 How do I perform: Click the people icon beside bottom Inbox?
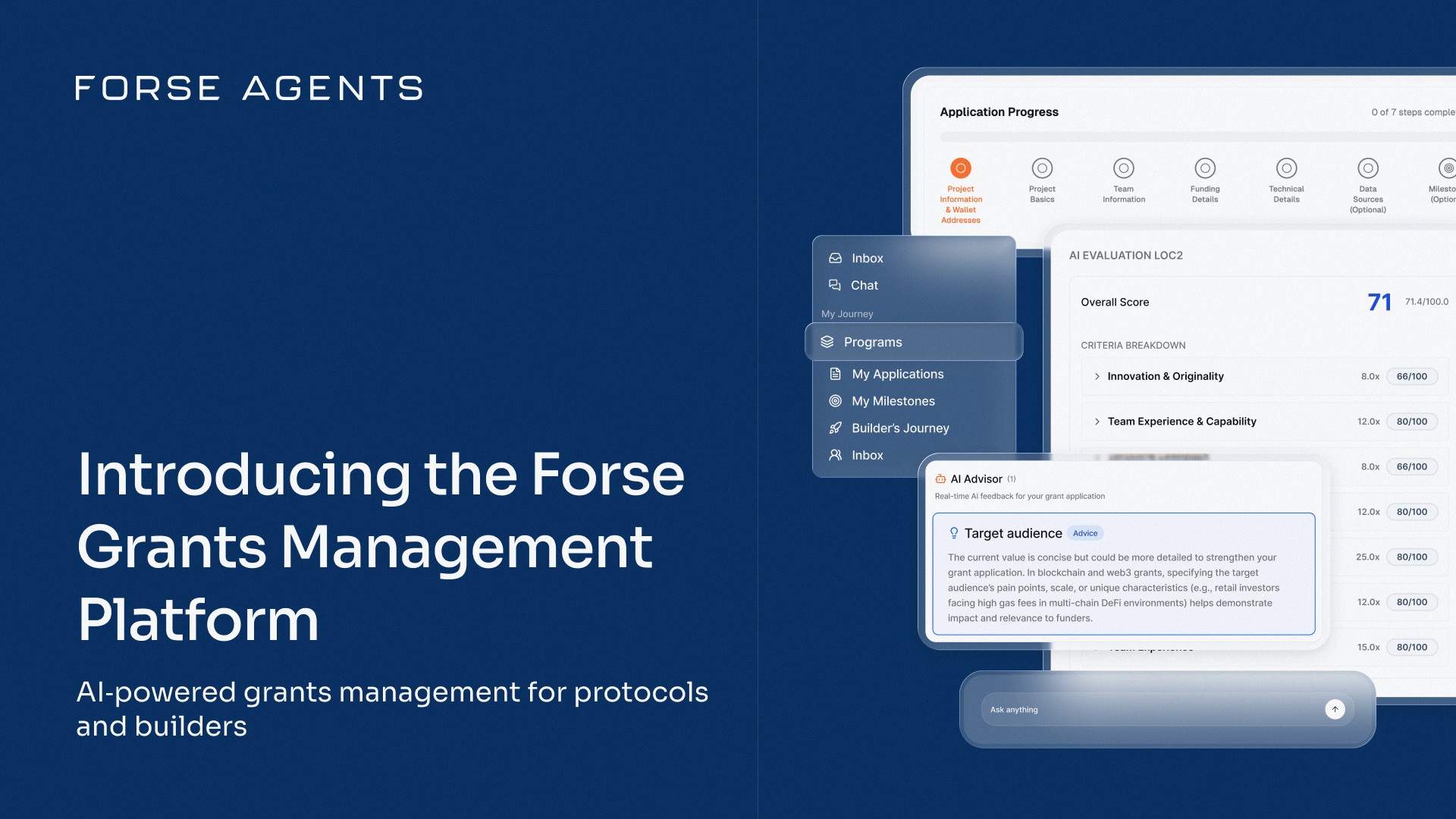[835, 455]
